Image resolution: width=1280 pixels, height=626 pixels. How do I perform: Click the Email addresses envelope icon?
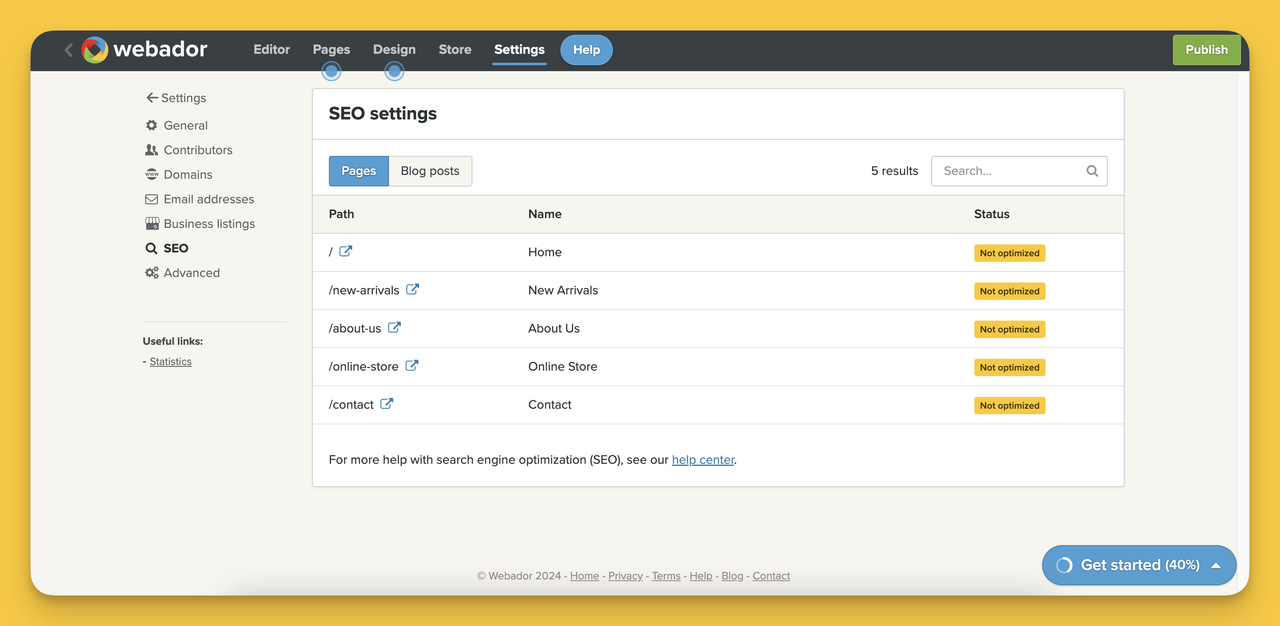pyautogui.click(x=152, y=199)
